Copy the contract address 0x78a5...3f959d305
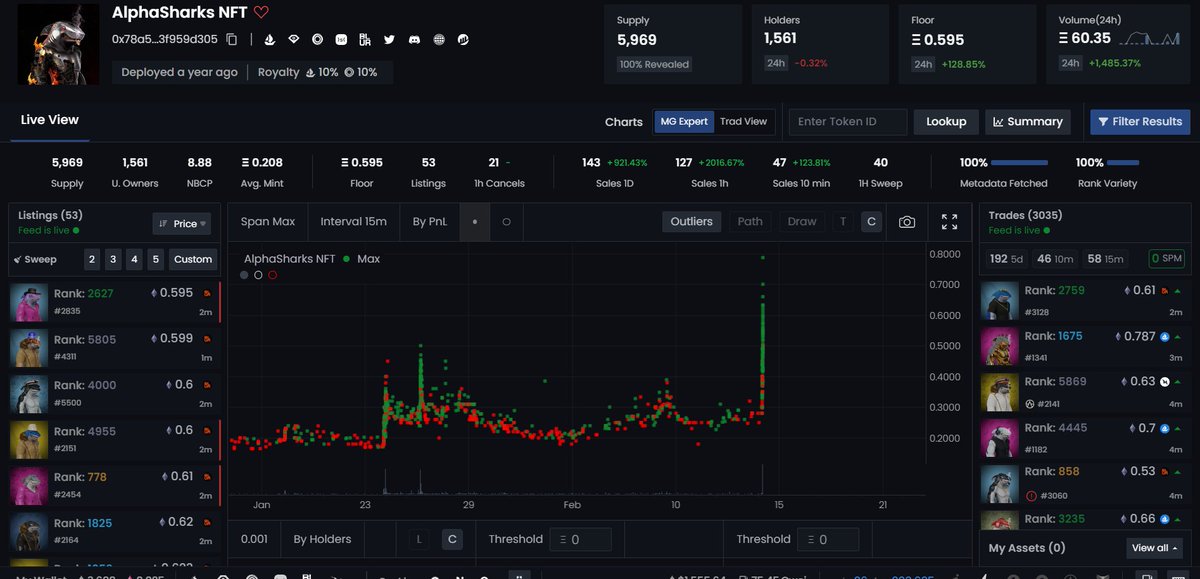This screenshot has width=1200, height=579. [232, 40]
